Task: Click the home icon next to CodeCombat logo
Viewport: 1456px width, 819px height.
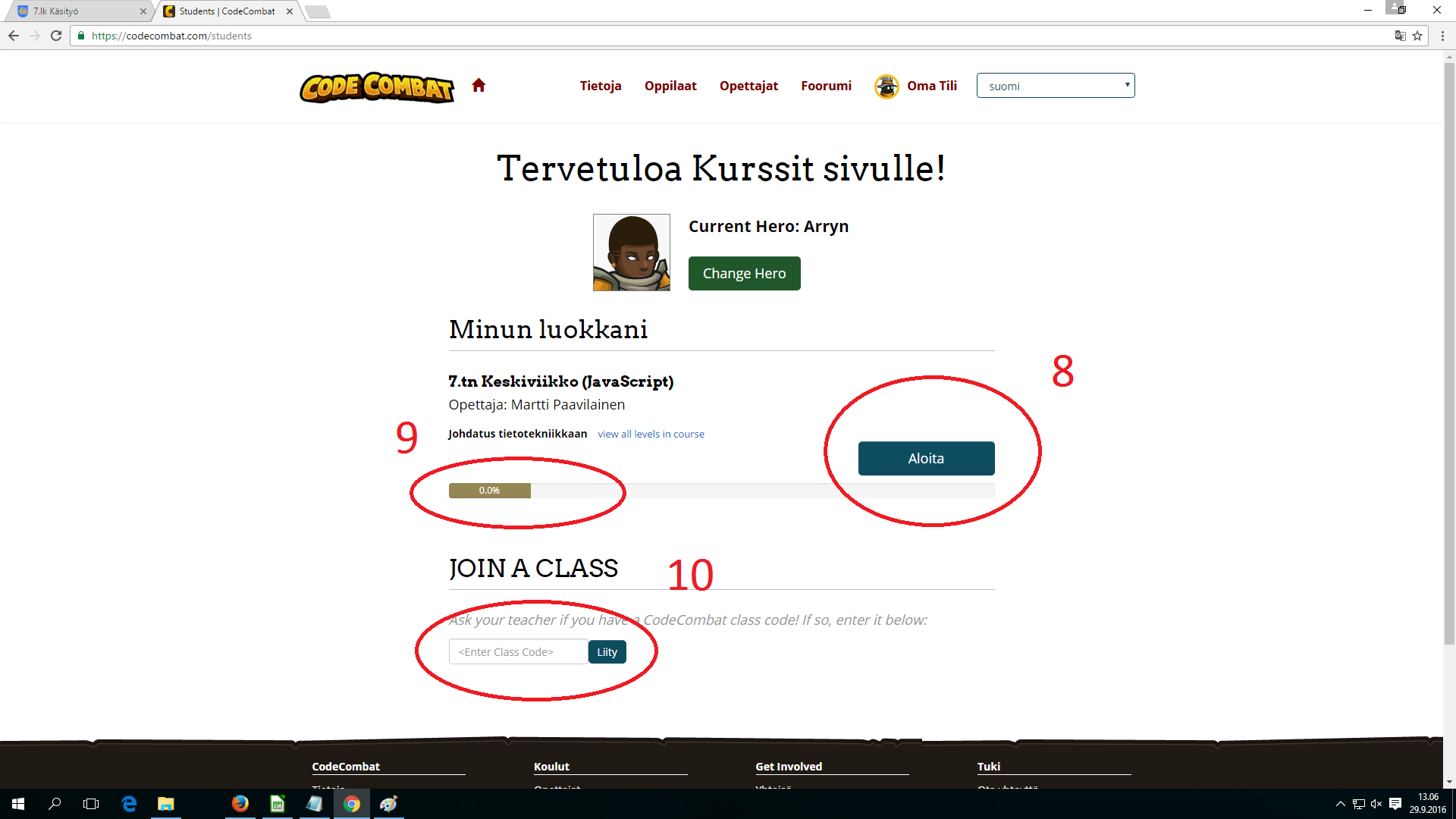Action: tap(478, 86)
